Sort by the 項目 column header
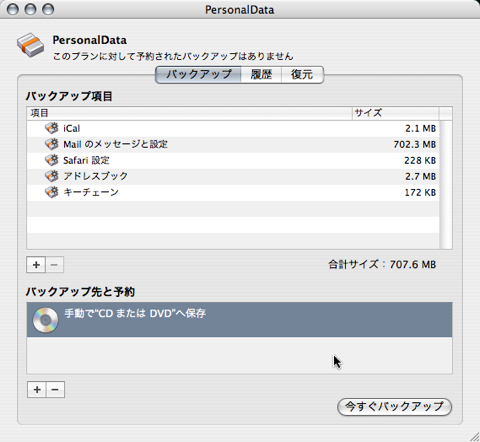 pos(189,113)
